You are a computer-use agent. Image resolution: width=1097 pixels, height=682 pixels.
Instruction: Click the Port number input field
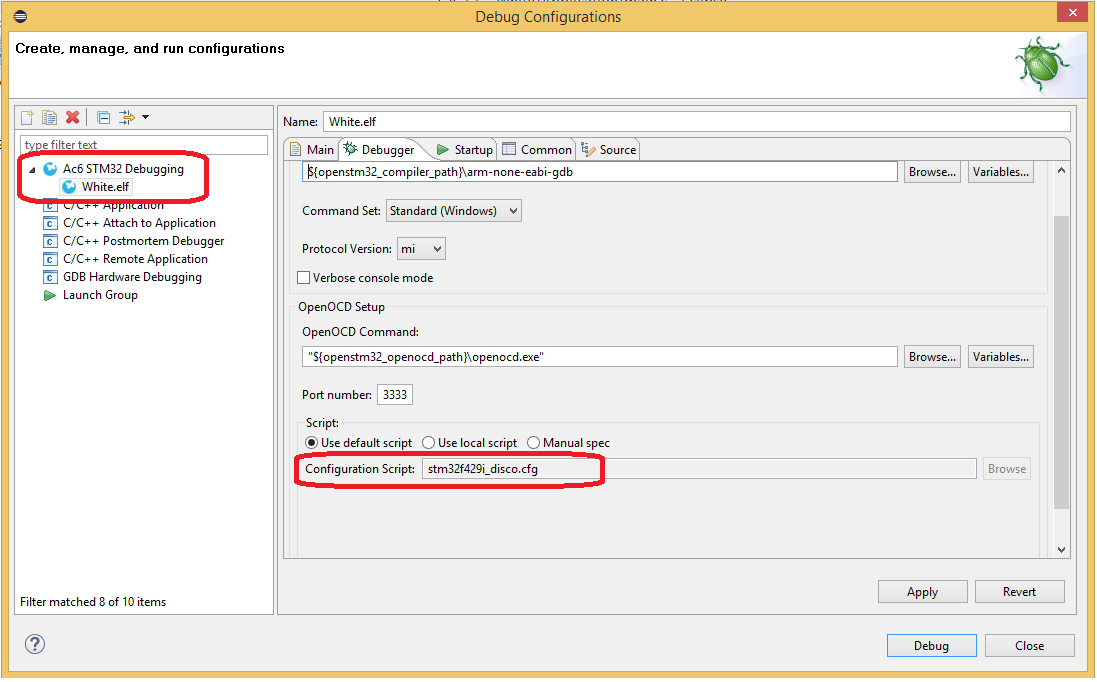pos(394,395)
